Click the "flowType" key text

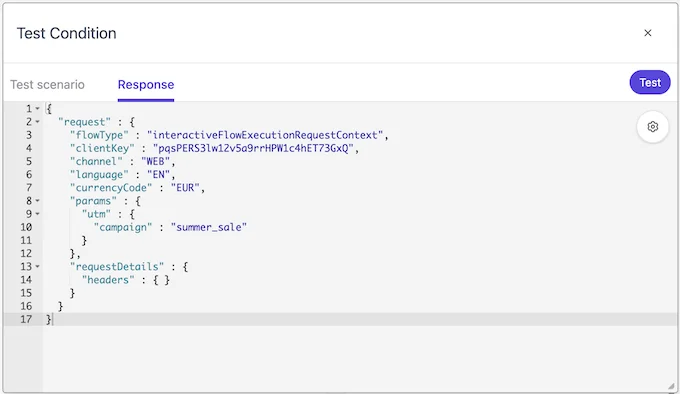tap(99, 135)
